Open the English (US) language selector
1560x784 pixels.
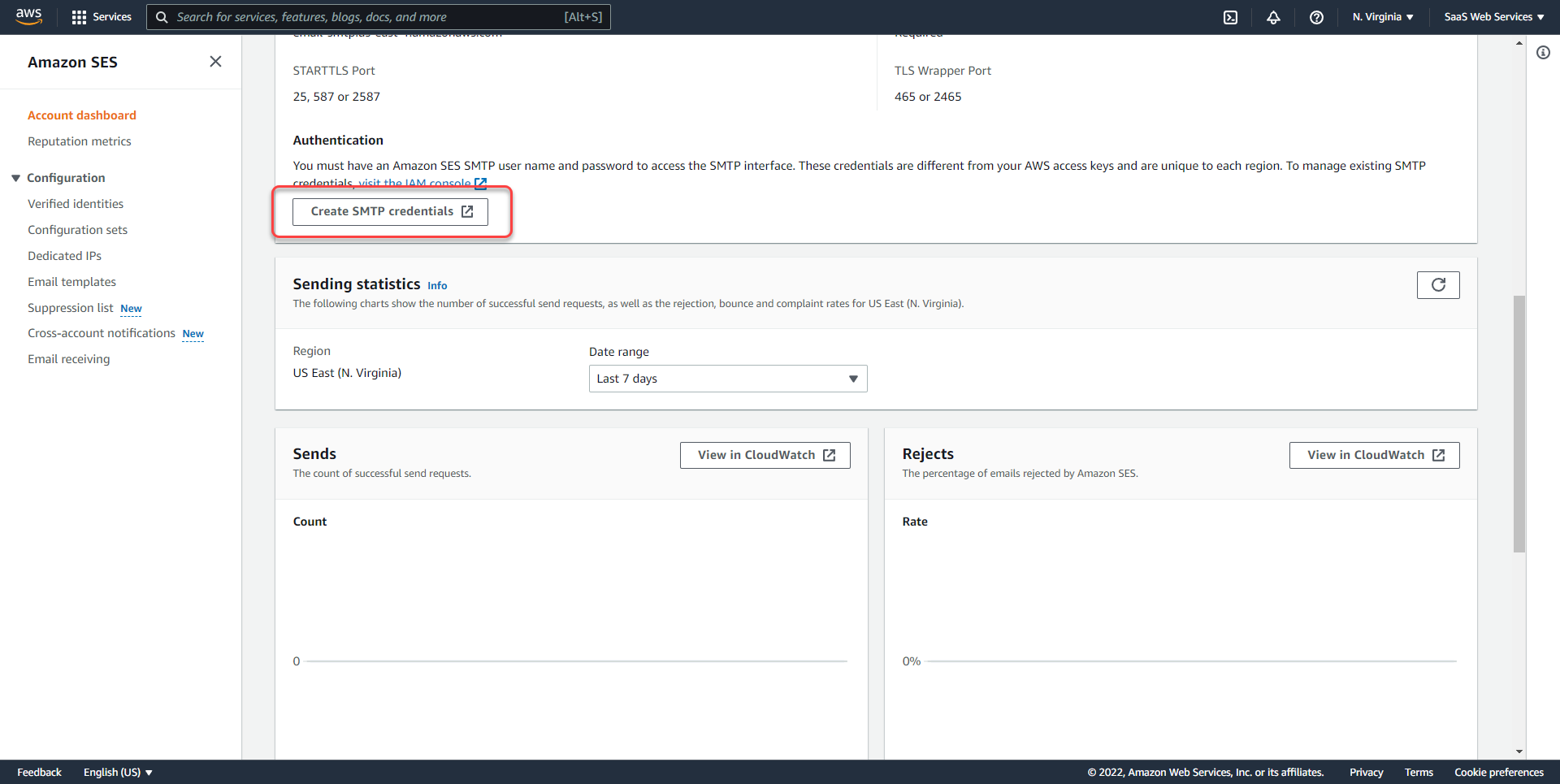pyautogui.click(x=118, y=772)
